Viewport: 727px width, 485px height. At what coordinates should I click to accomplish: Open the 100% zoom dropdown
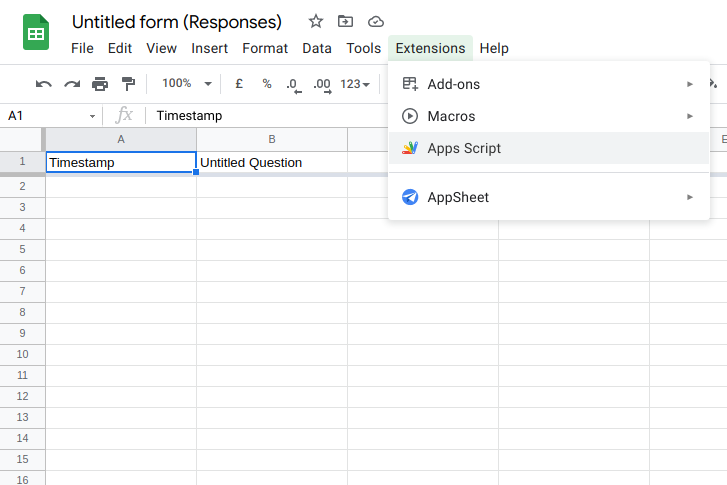(187, 84)
